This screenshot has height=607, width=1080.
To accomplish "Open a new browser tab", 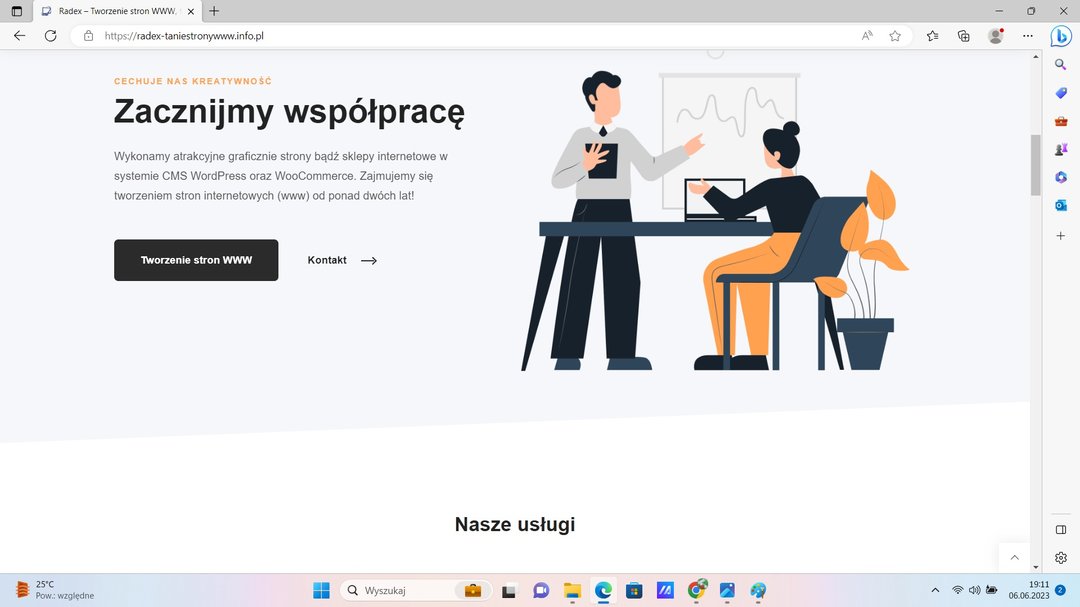I will [214, 11].
